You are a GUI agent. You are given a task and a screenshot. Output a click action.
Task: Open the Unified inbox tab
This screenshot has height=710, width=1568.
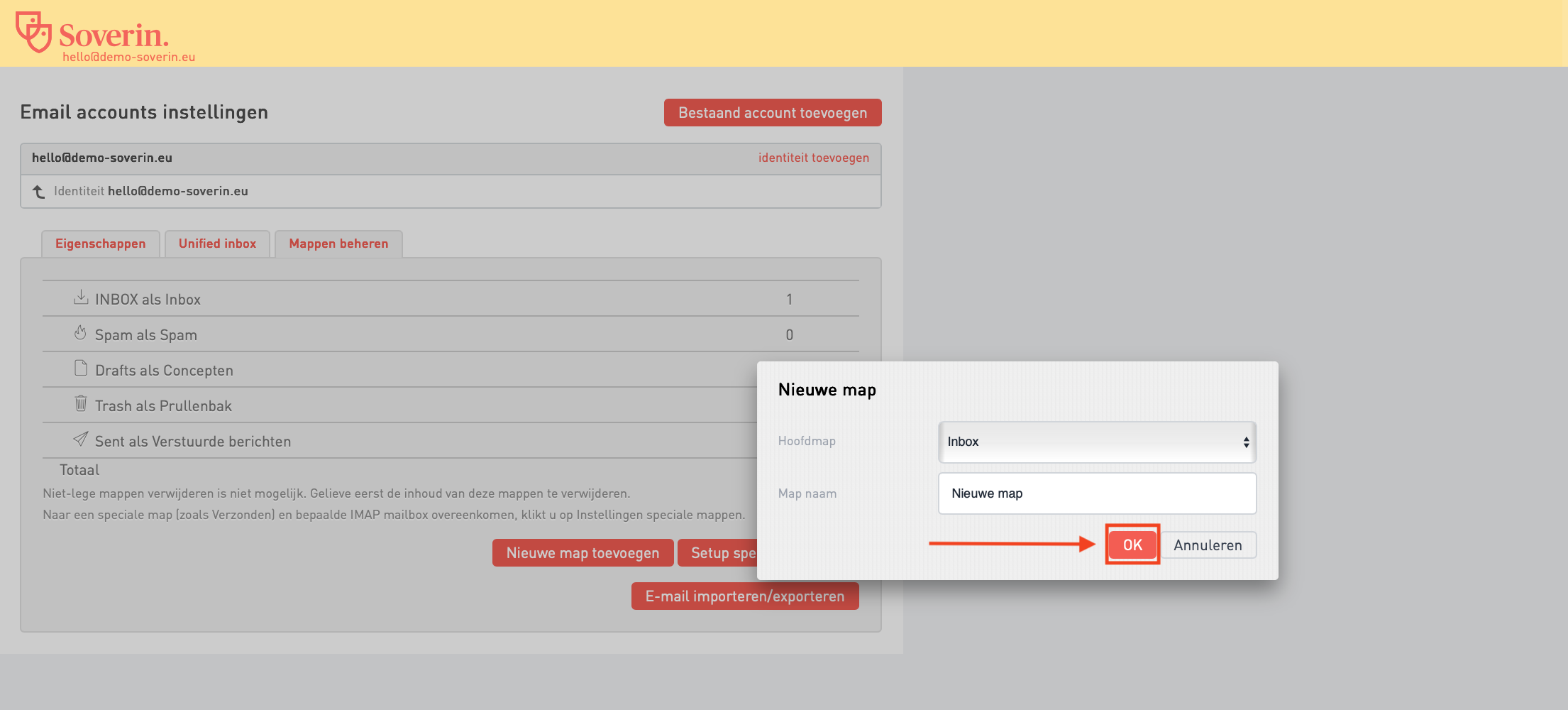[x=217, y=244]
